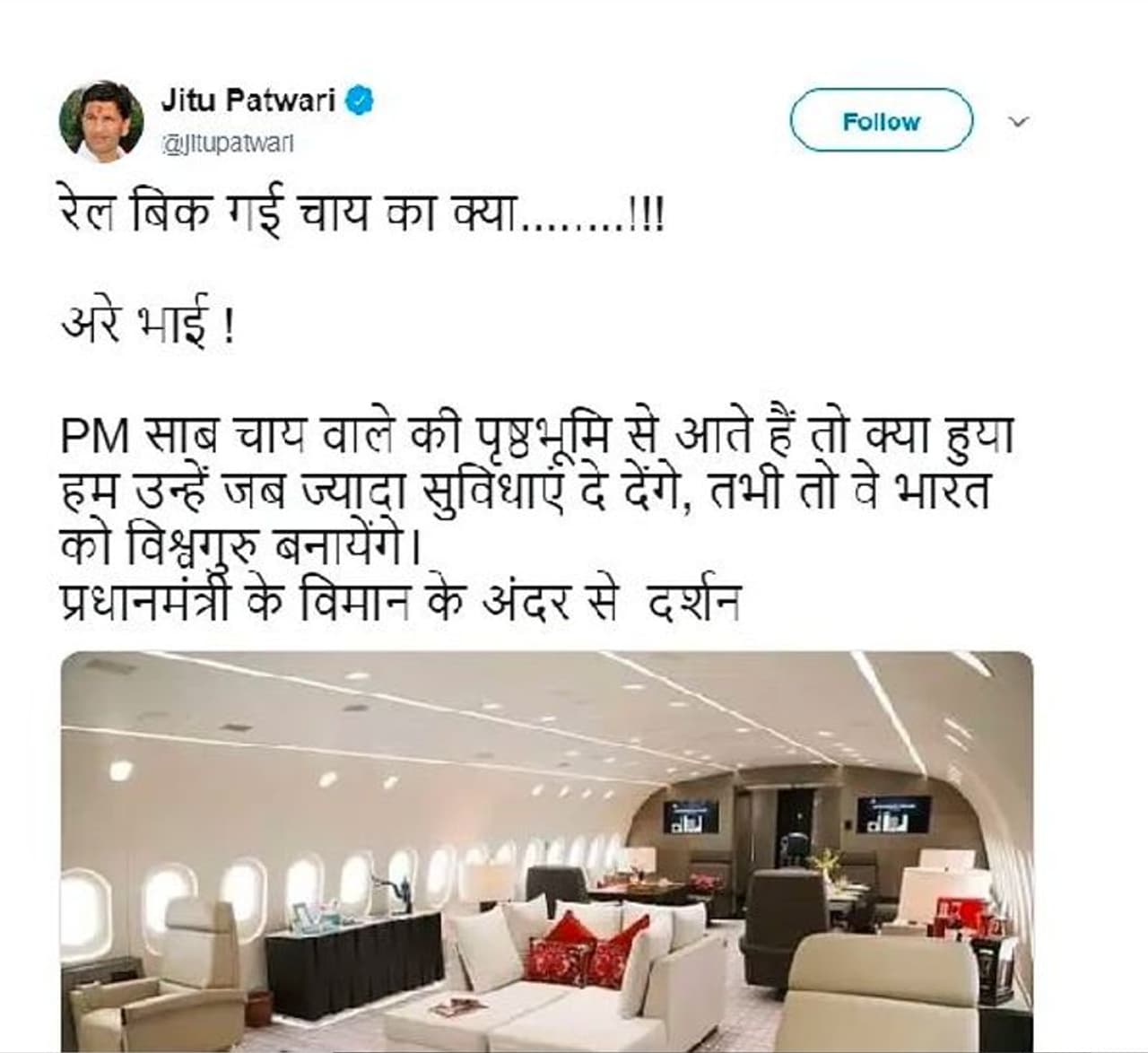Open the Jitu Patwari display name link

click(x=248, y=100)
